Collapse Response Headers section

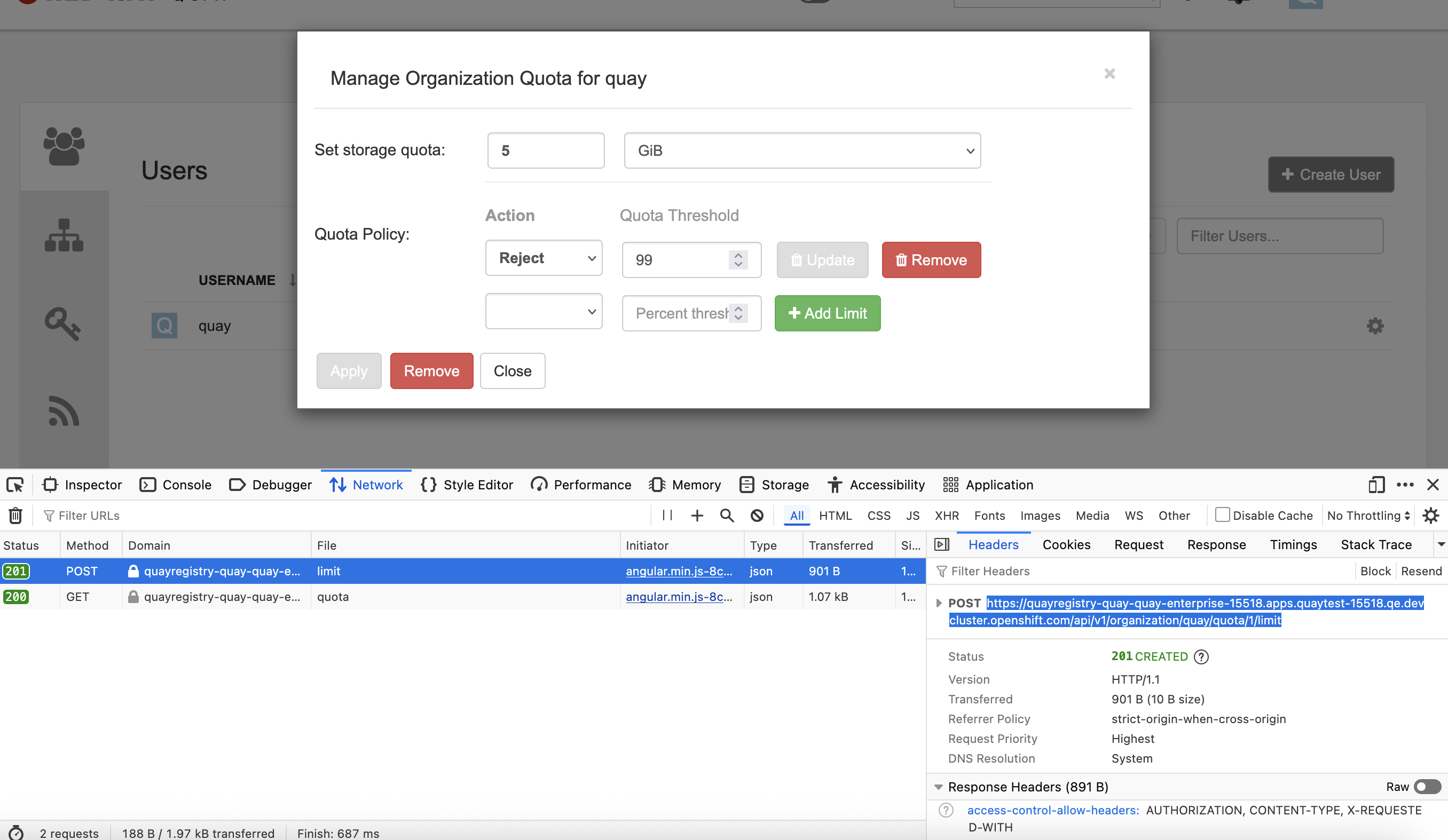tap(939, 787)
